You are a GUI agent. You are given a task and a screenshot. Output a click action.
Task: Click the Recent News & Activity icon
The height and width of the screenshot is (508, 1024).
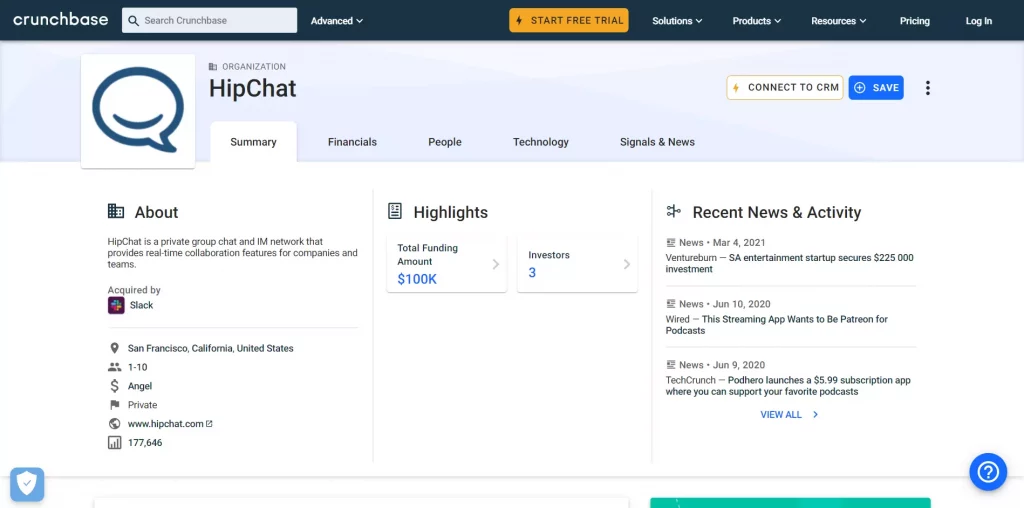[673, 211]
